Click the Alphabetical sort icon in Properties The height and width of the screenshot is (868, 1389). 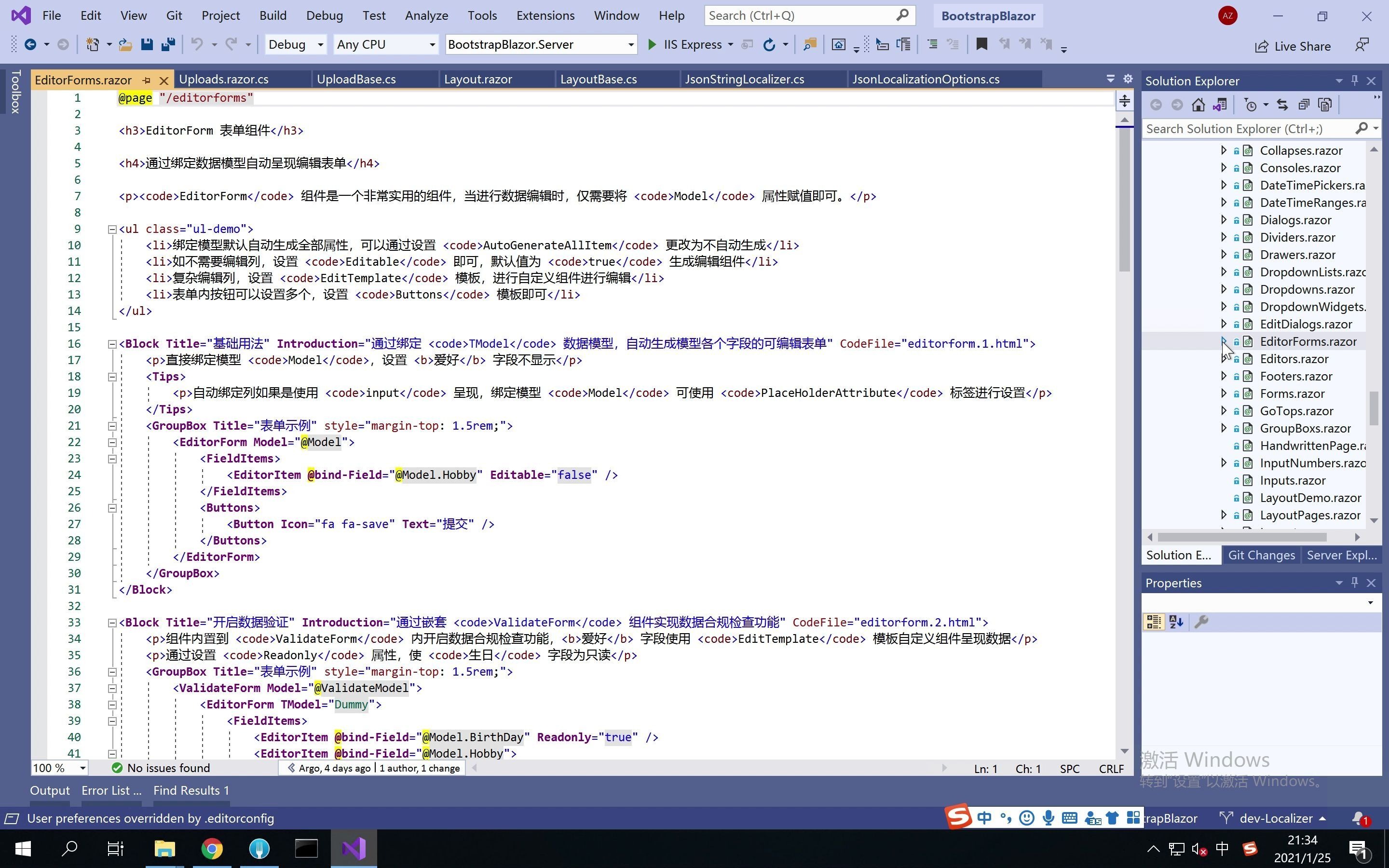[1176, 622]
